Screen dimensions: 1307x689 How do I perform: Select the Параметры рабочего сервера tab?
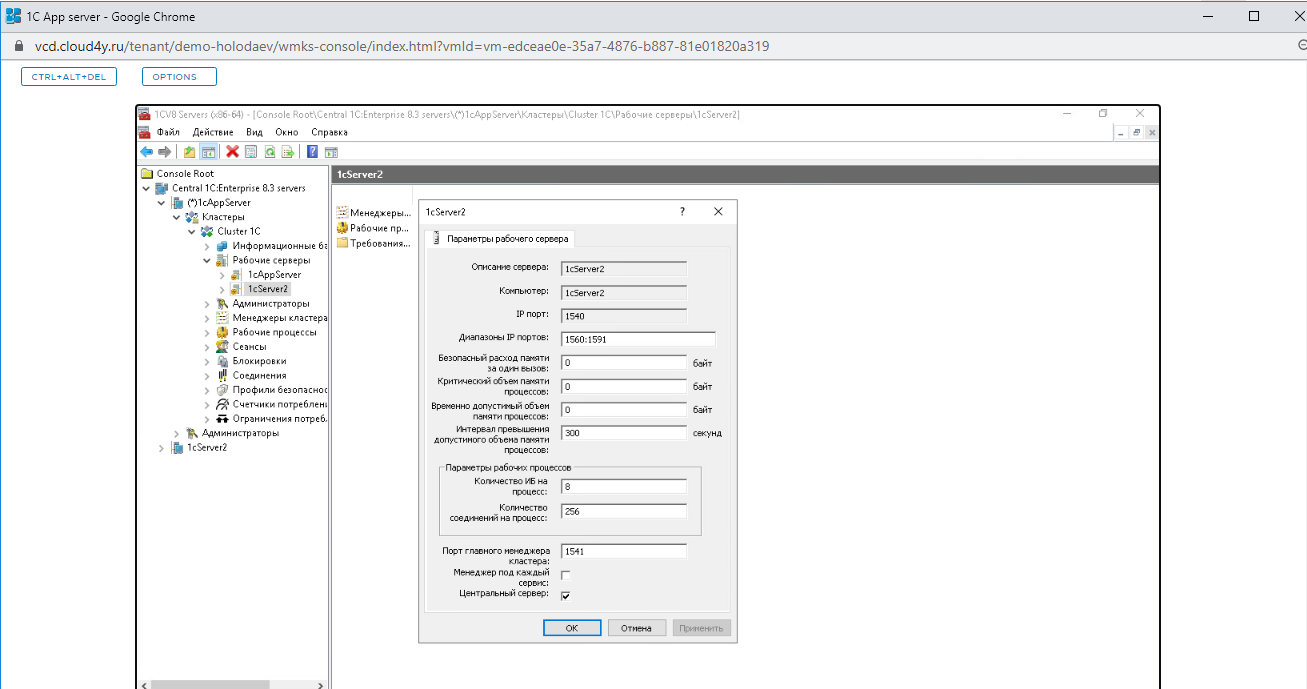(x=500, y=238)
